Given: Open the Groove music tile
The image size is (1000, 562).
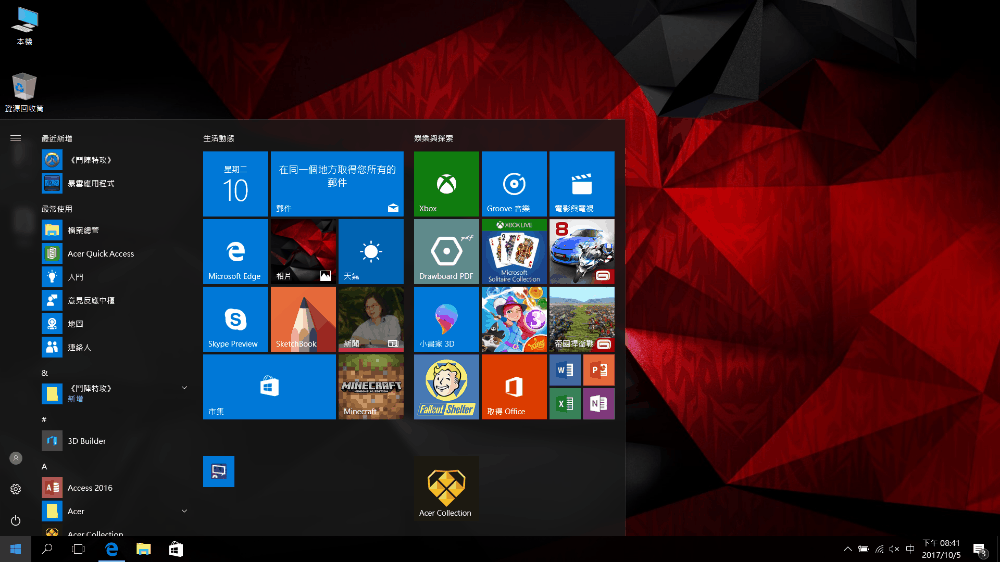Looking at the screenshot, I should pyautogui.click(x=514, y=184).
